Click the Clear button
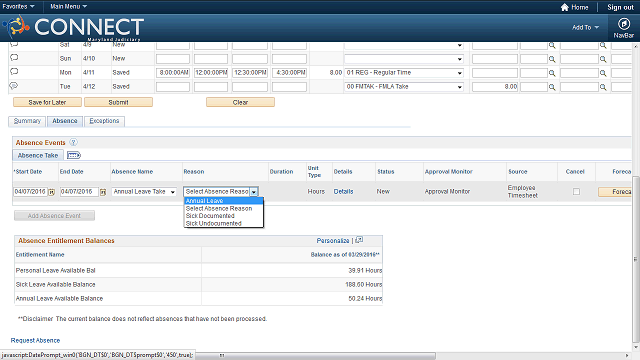Image resolution: width=640 pixels, height=360 pixels. (x=240, y=102)
